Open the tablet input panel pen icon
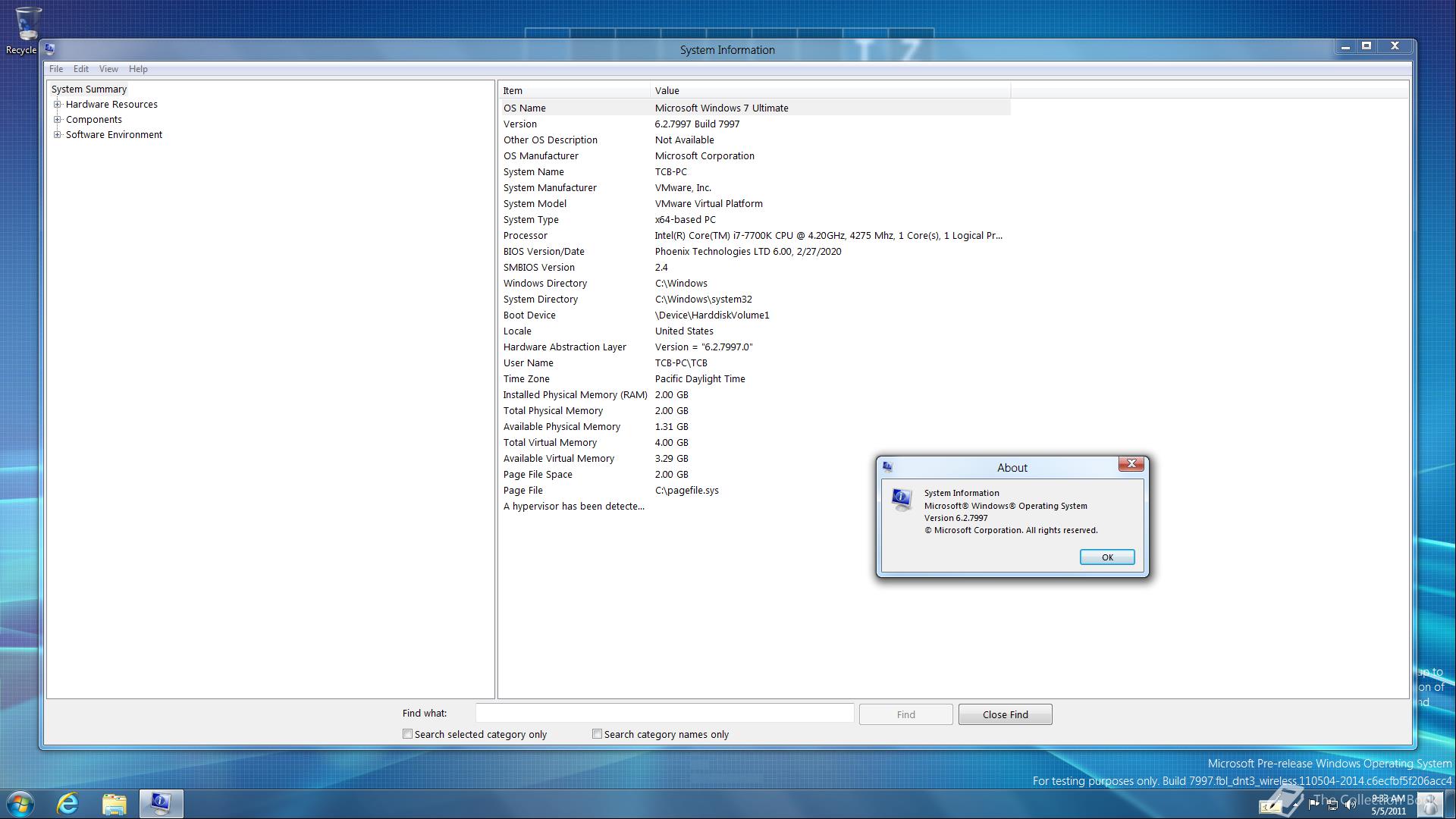 [x=1272, y=805]
